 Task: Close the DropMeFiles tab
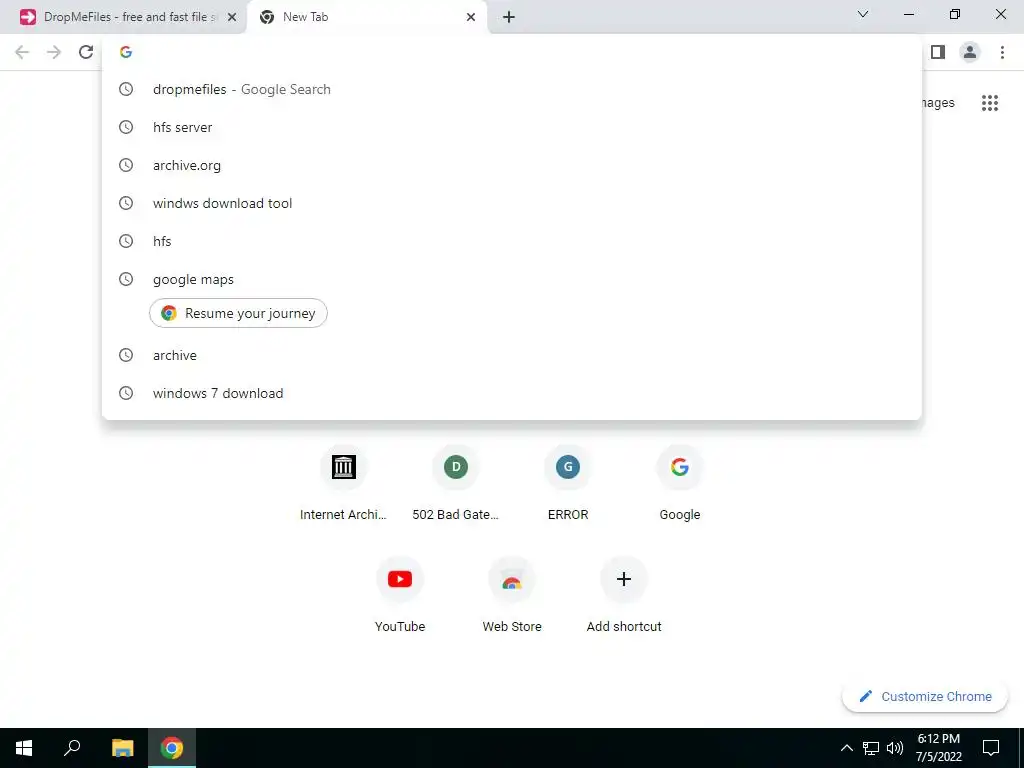(231, 18)
